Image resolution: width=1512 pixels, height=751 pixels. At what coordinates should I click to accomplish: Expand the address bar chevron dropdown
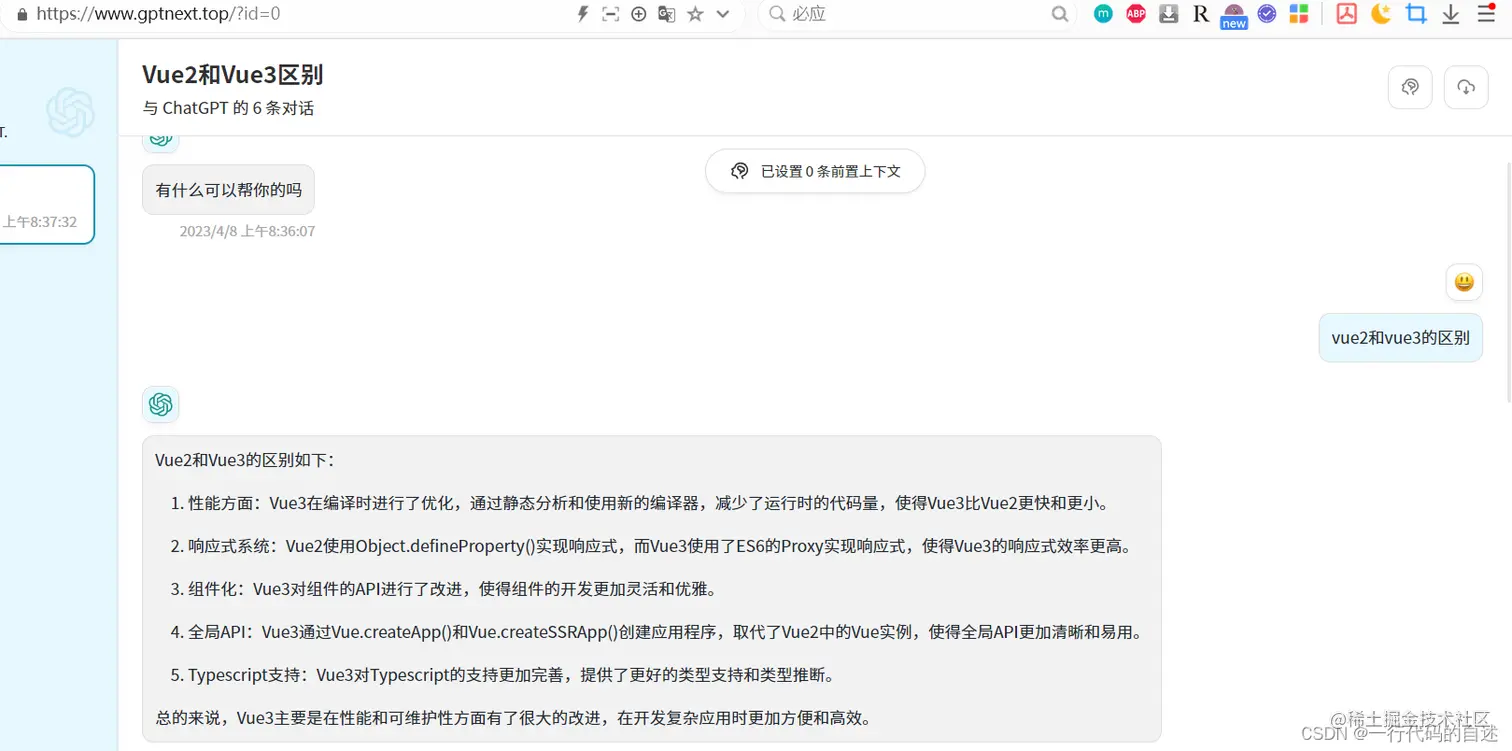point(723,14)
